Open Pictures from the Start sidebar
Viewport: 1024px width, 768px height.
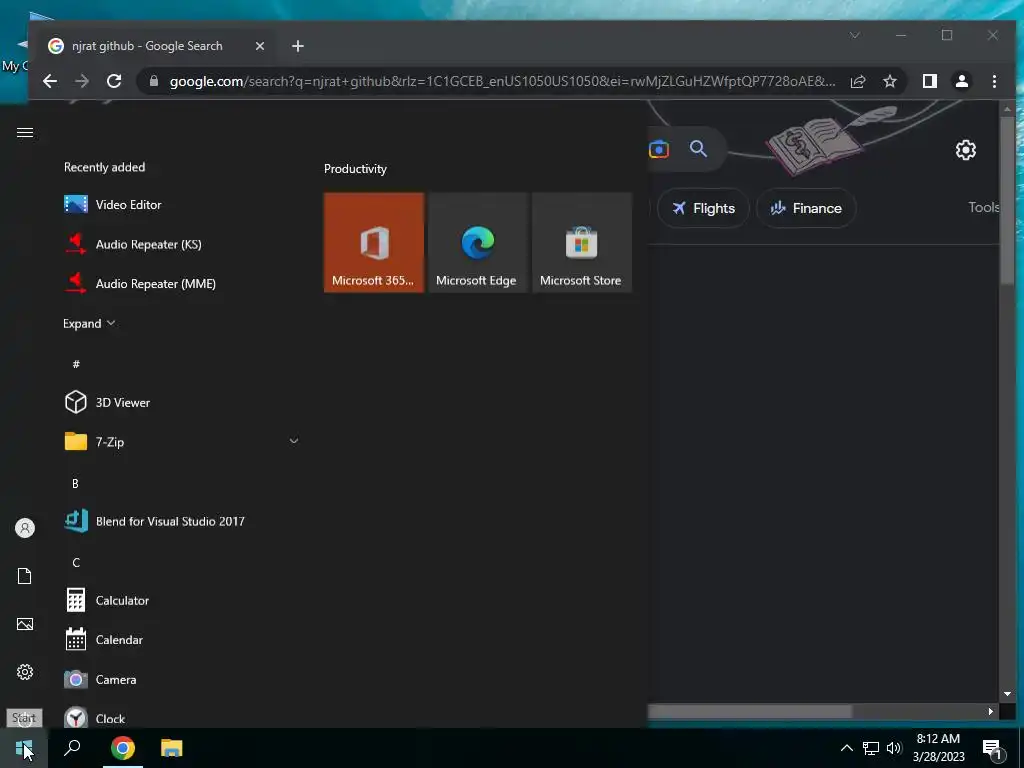(x=25, y=624)
